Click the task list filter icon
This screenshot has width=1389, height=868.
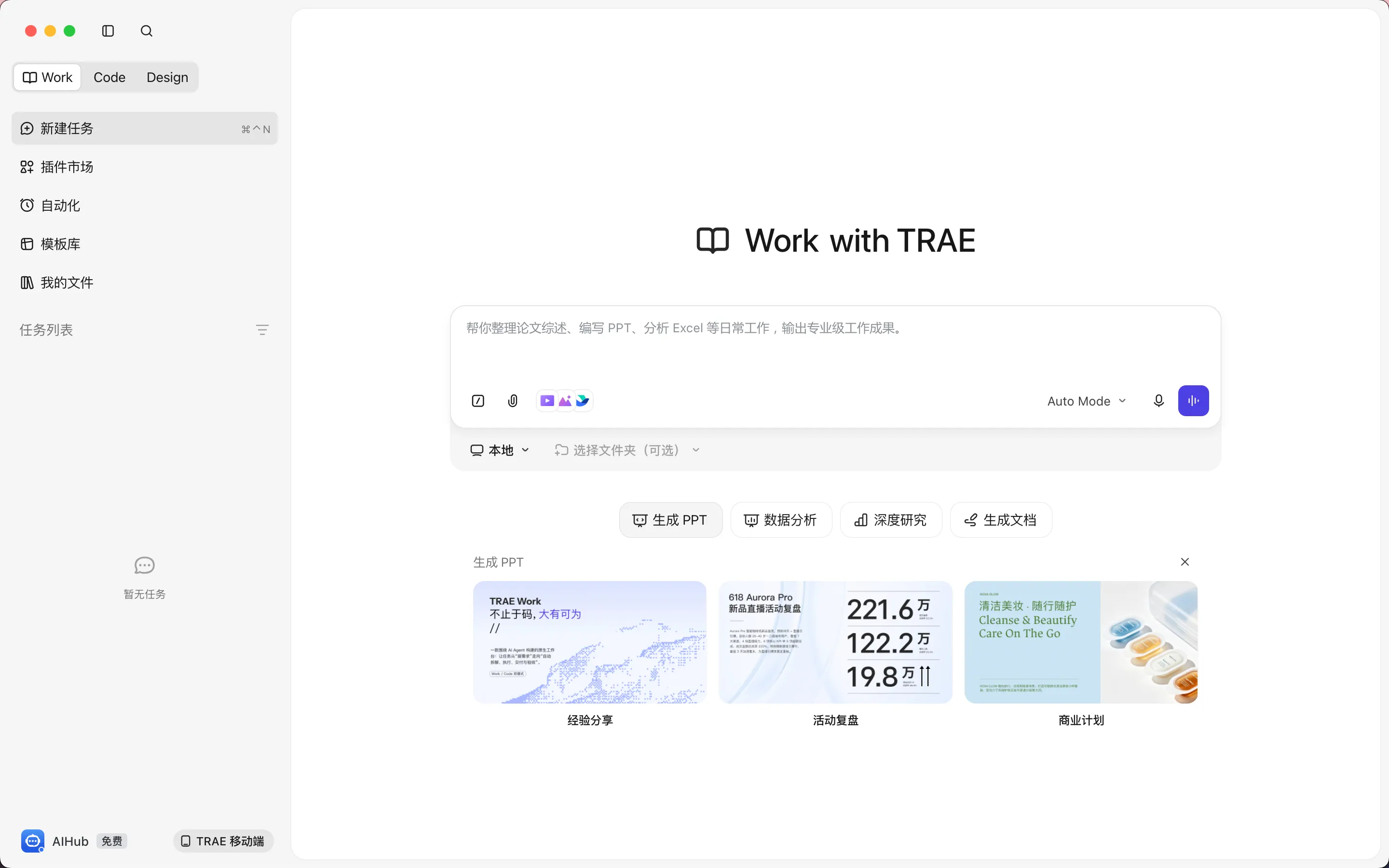tap(262, 329)
